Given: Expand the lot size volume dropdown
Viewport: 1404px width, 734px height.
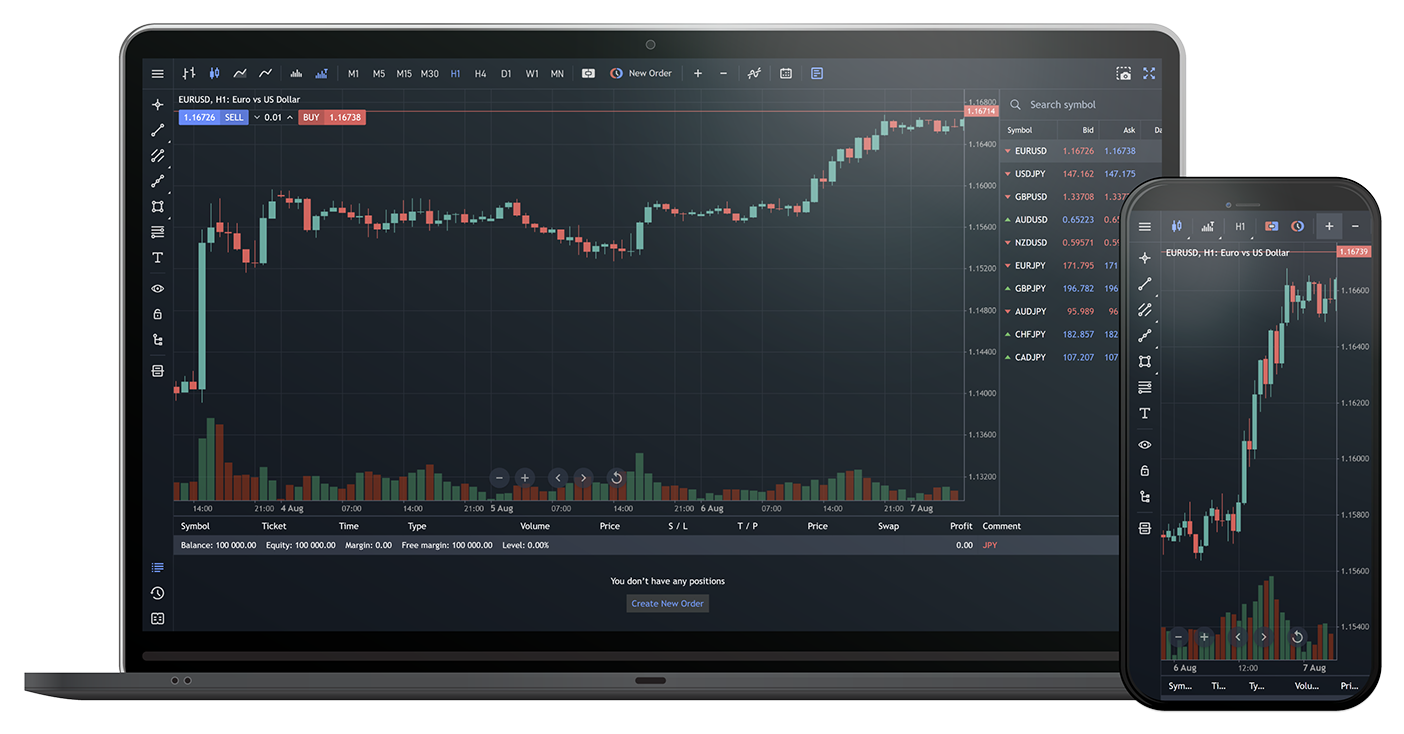Looking at the screenshot, I should (257, 117).
